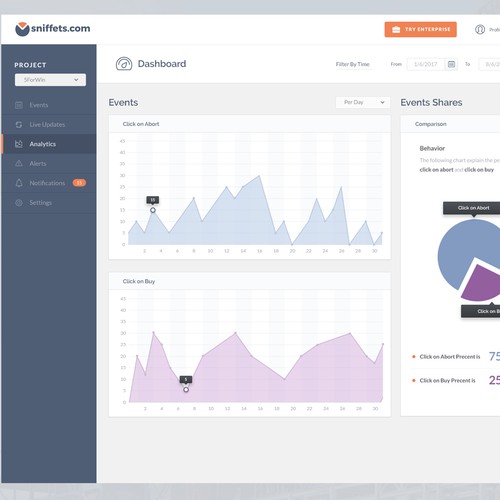Screen dimensions: 500x500
Task: Click the Alerts triangle icon
Action: 19,163
